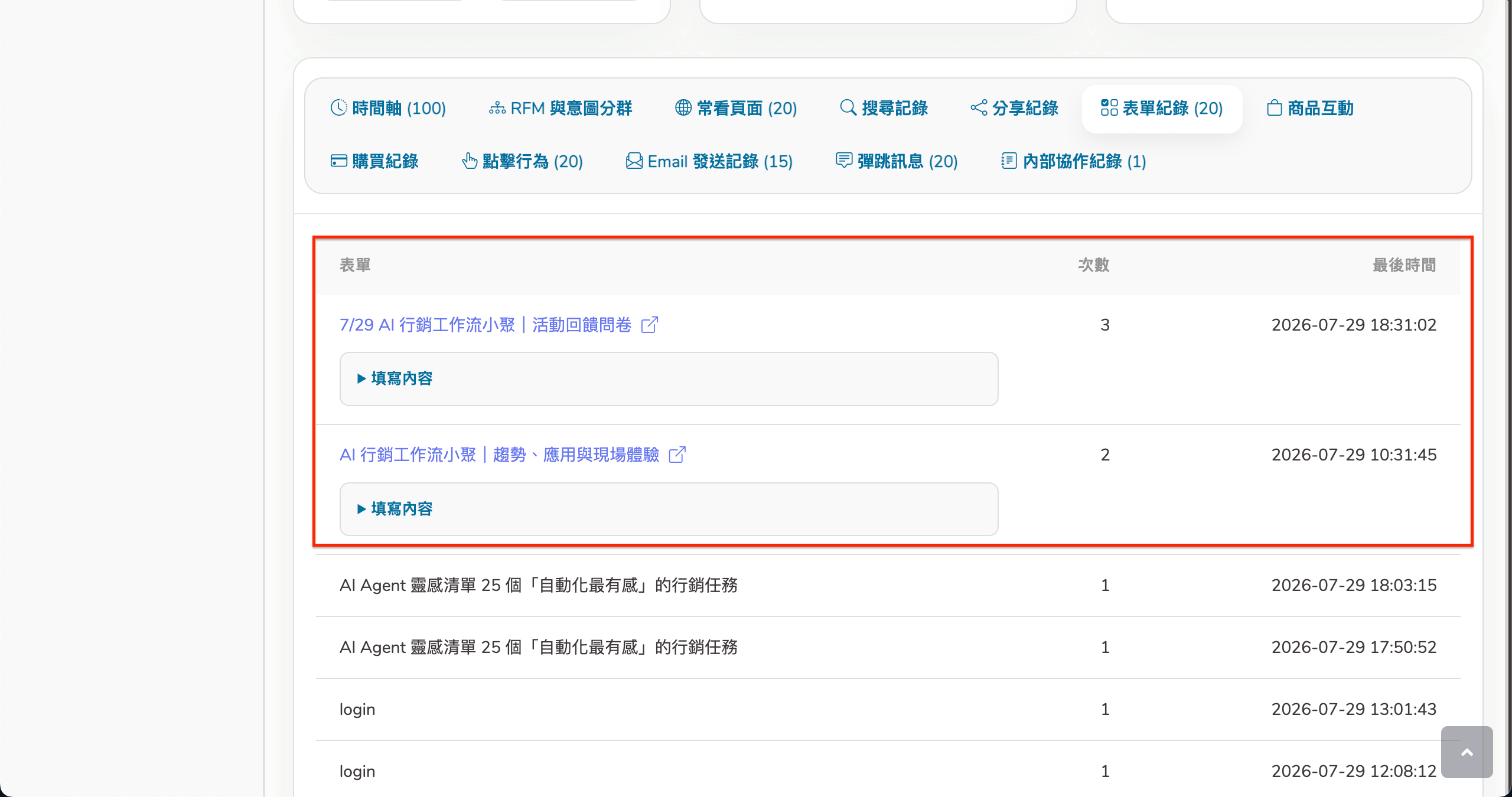Viewport: 1512px width, 797px height.
Task: Switch to 購買紀錄 tab
Action: point(374,161)
